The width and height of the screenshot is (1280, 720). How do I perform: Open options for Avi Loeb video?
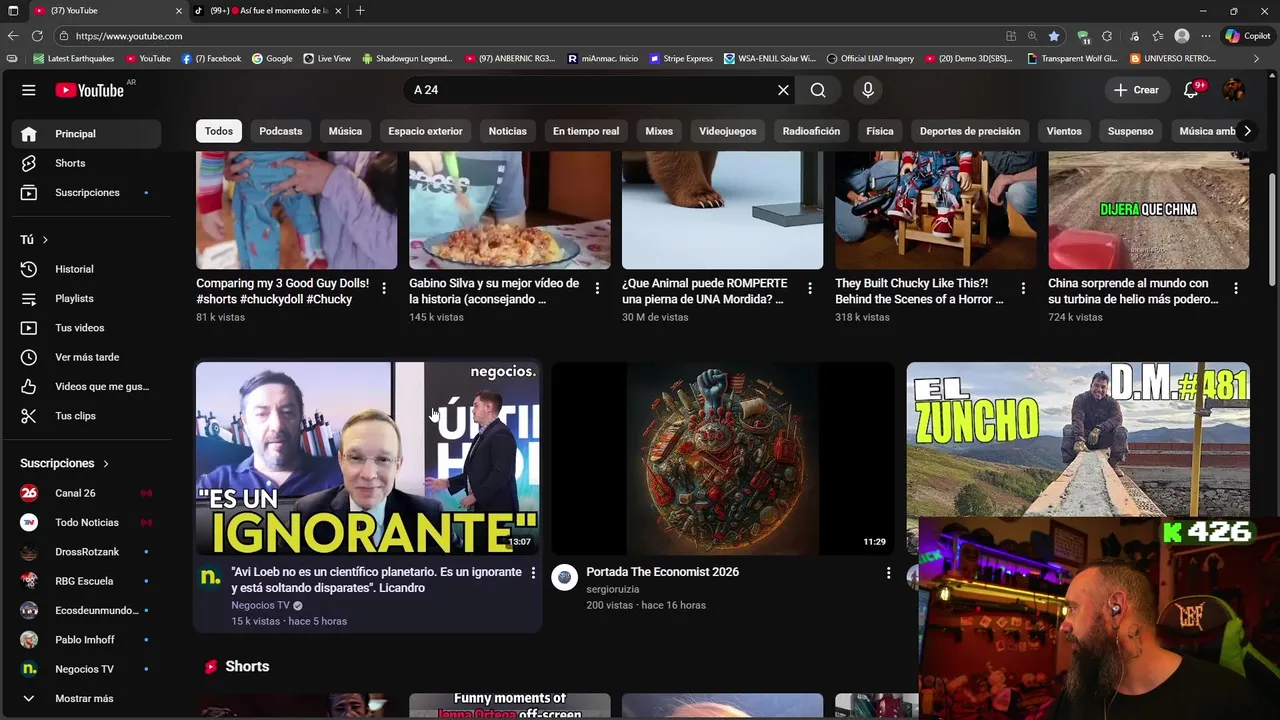(533, 573)
